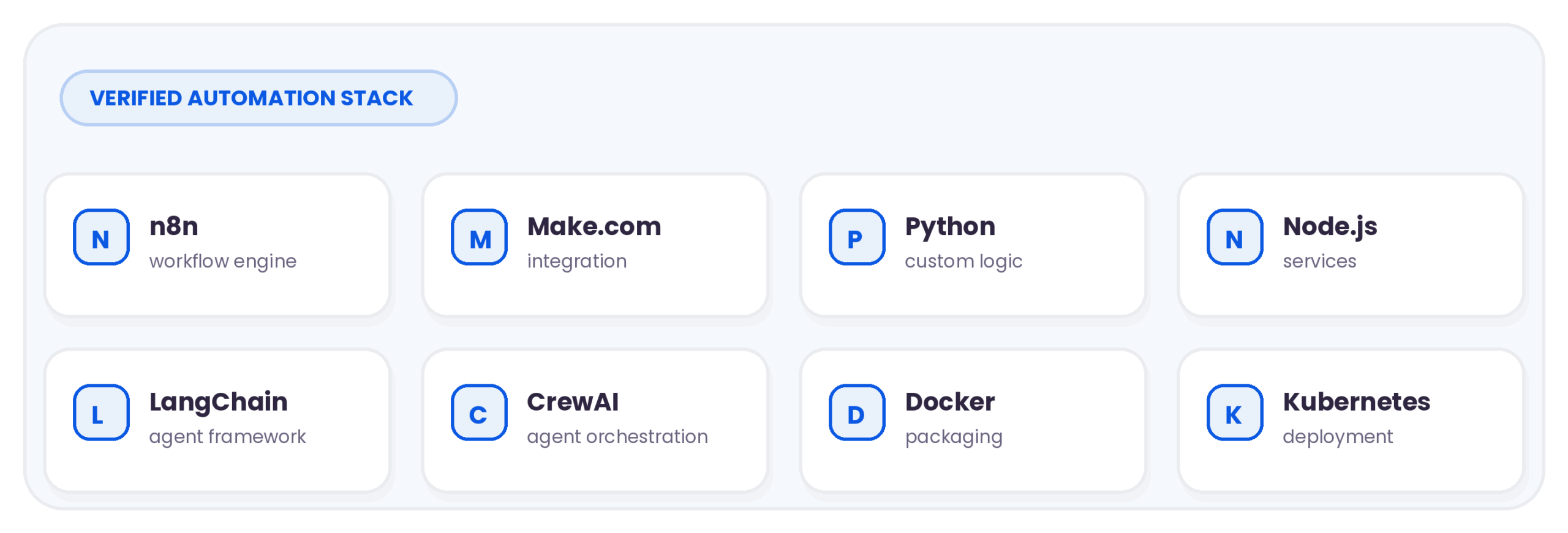Image resolution: width=1568 pixels, height=533 pixels.
Task: Click the n8n title text
Action: point(174,226)
